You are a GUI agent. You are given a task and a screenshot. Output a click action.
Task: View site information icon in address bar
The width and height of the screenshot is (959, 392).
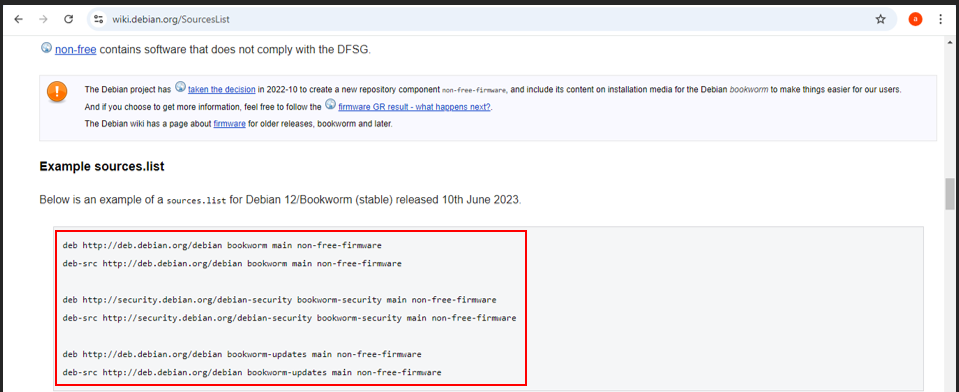click(x=98, y=20)
